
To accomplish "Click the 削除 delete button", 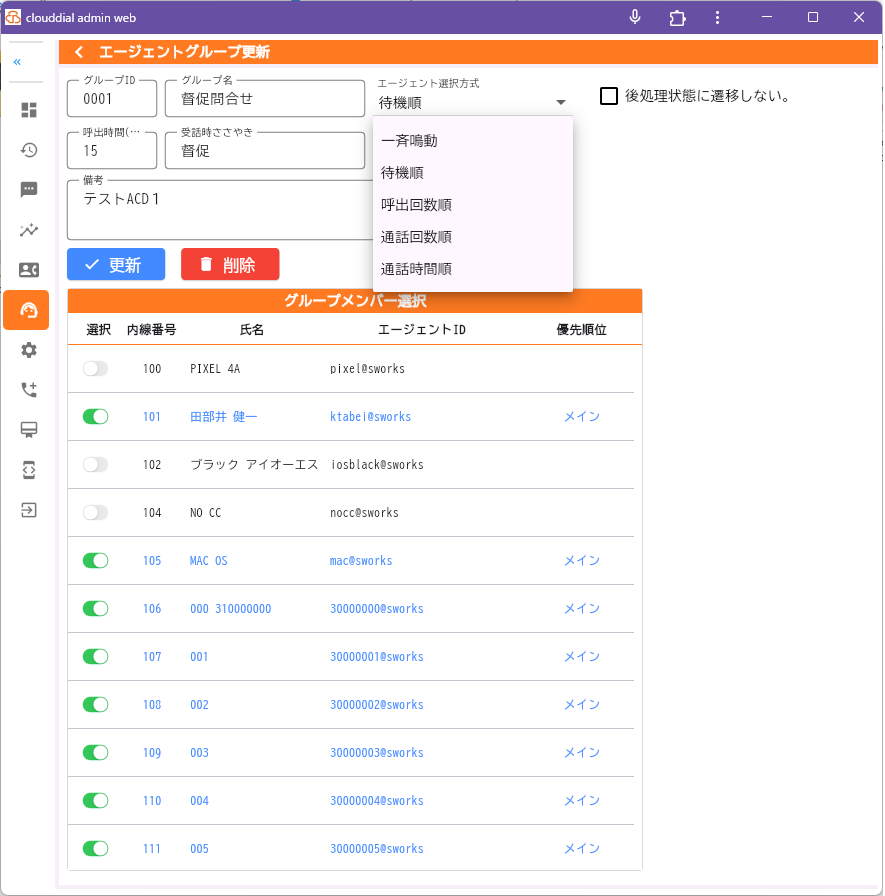I will [x=229, y=264].
